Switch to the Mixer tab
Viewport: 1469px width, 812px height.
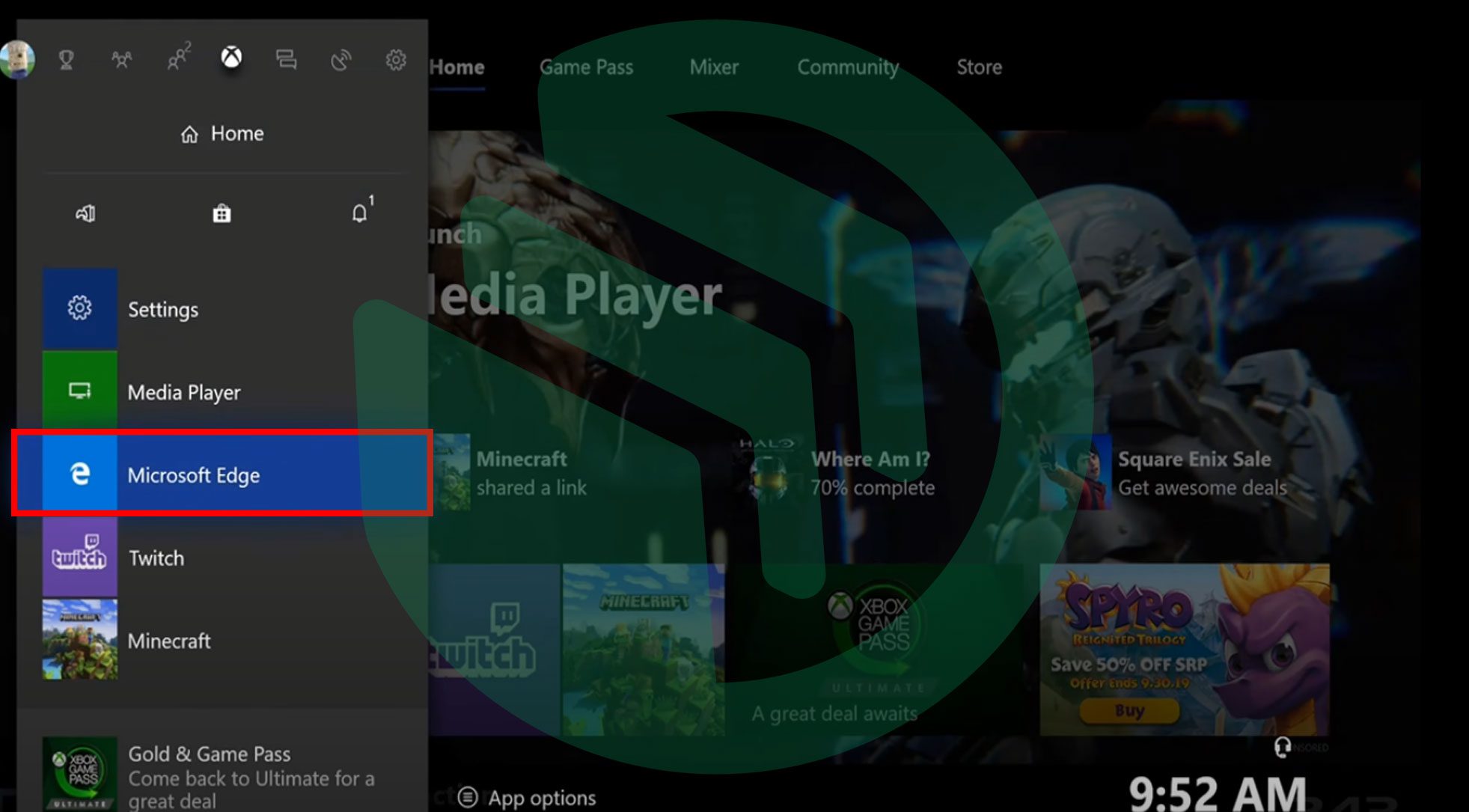tap(714, 67)
